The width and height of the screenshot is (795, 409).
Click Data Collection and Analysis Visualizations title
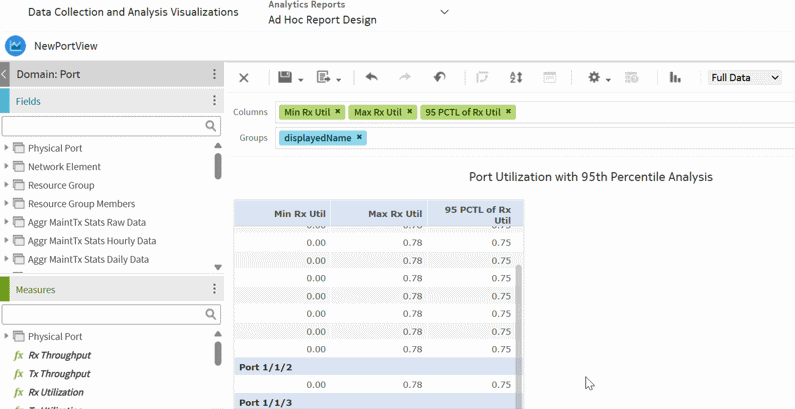click(133, 12)
